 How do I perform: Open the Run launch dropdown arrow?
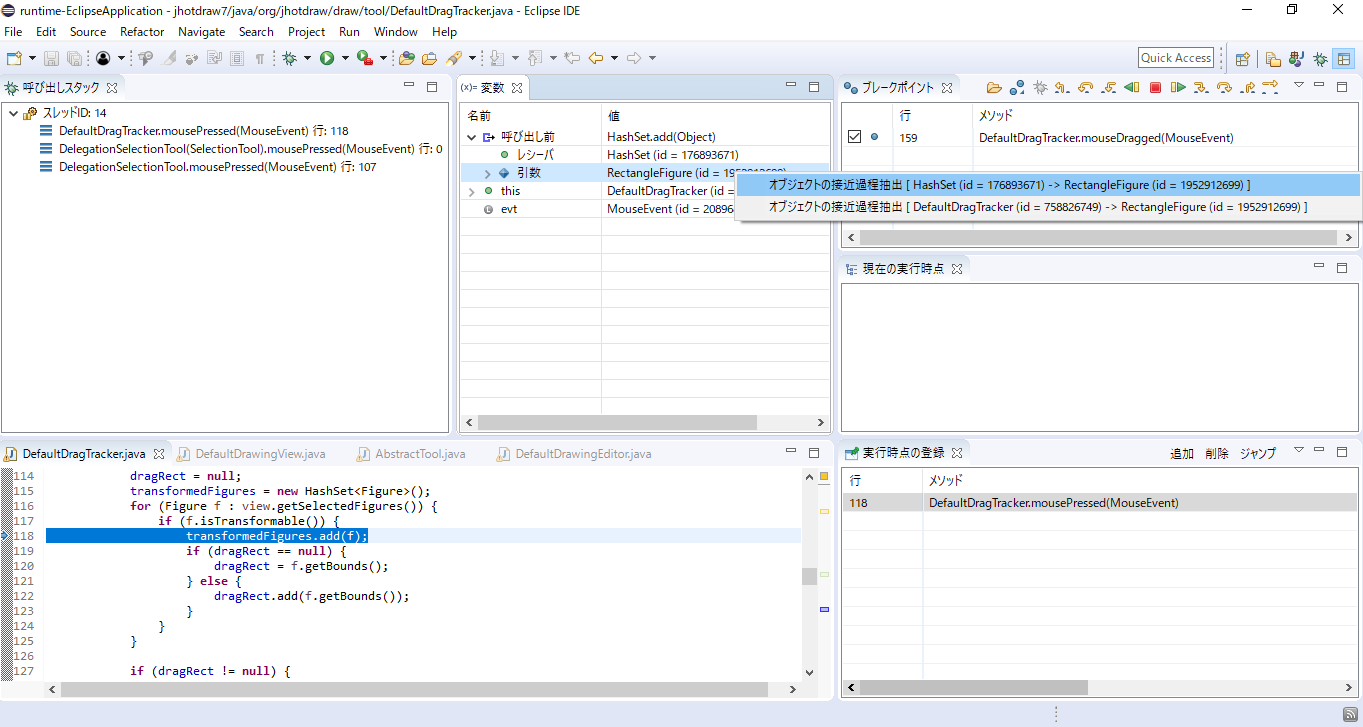(345, 58)
